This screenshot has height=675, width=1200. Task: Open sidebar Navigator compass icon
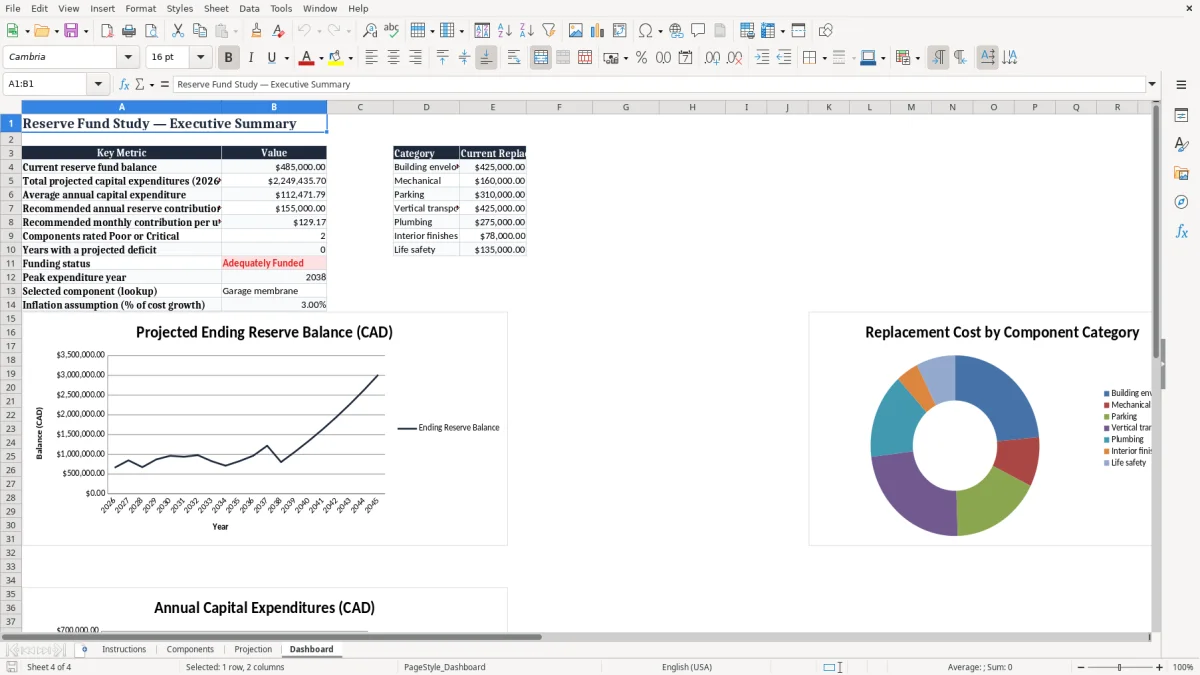point(1181,203)
